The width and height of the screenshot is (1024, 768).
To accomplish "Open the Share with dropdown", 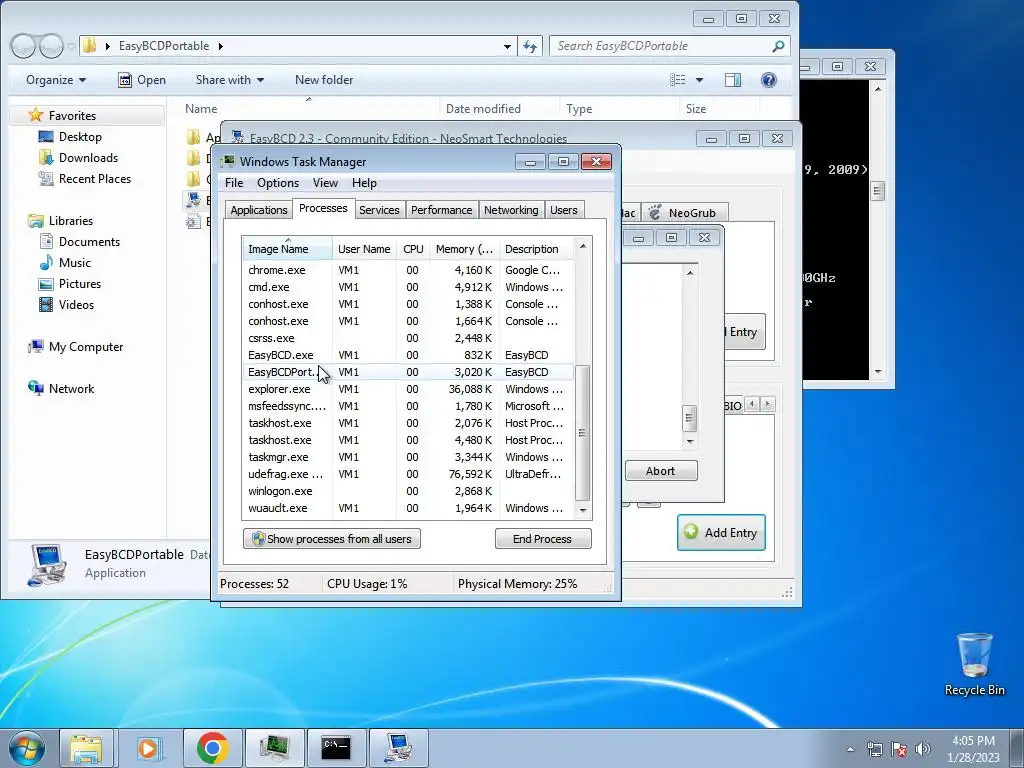I will 230,80.
